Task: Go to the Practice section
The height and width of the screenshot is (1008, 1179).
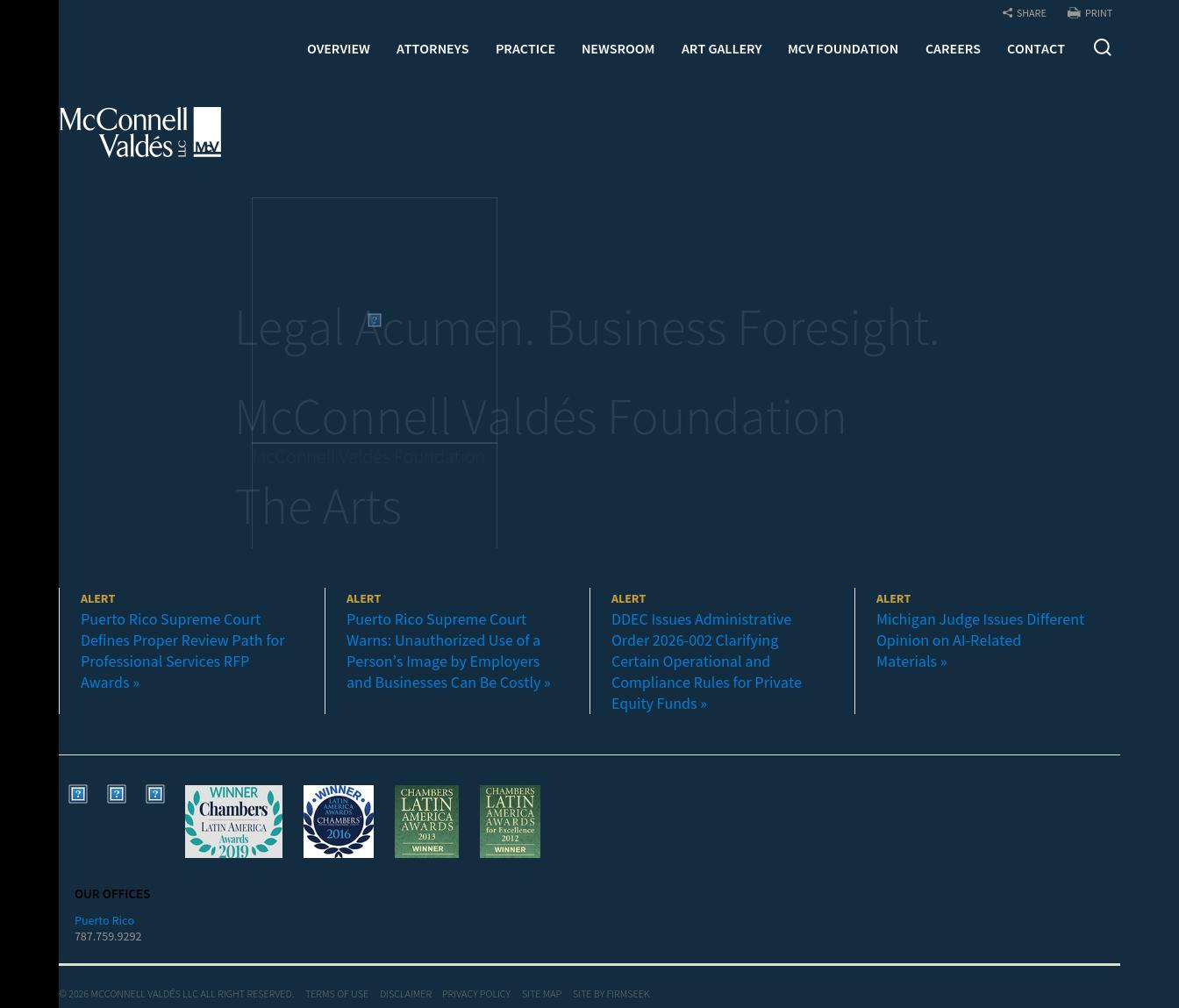Action: (x=525, y=49)
